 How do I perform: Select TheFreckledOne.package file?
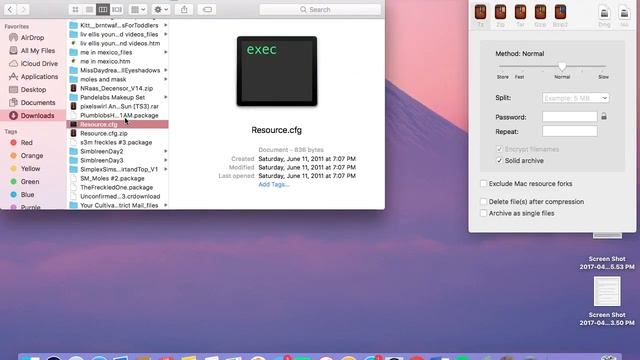117,187
